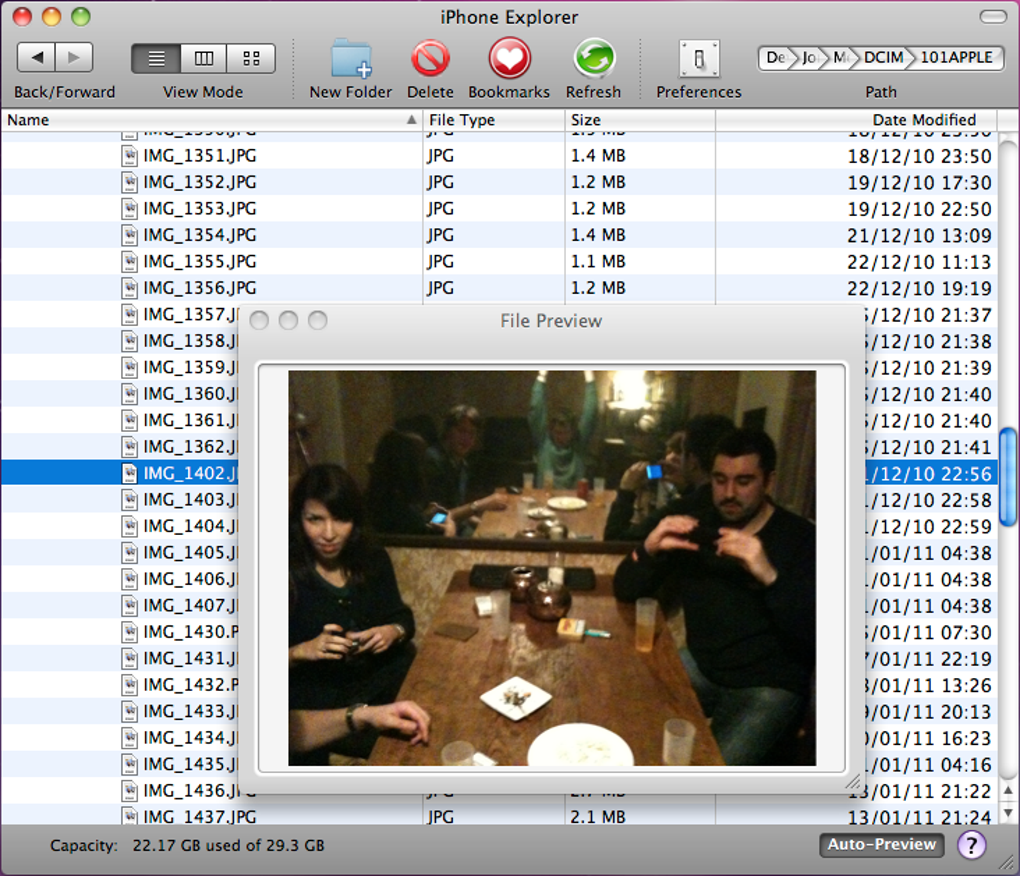Click file icon of highlighted IMG_1402
1020x876 pixels.
click(130, 473)
